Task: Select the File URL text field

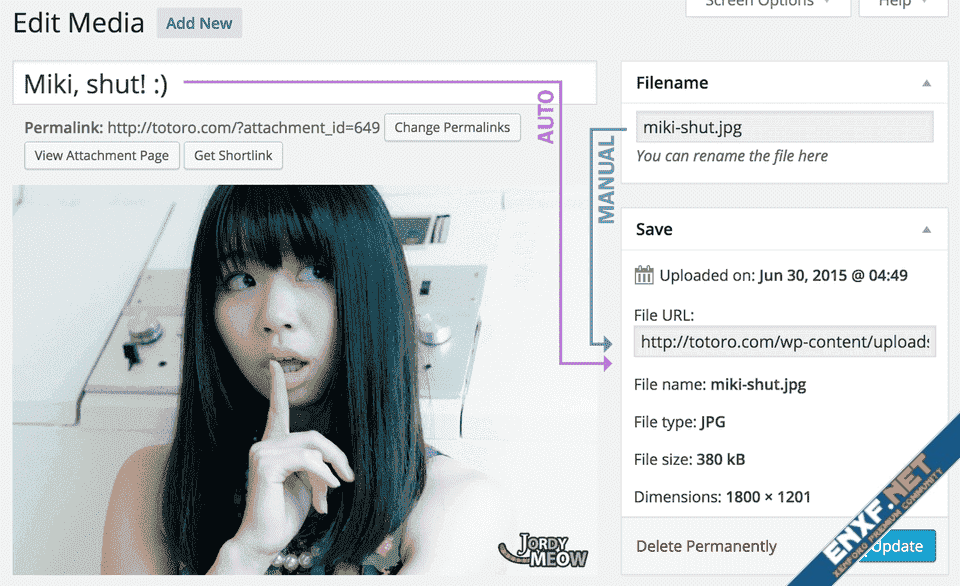Action: 784,342
